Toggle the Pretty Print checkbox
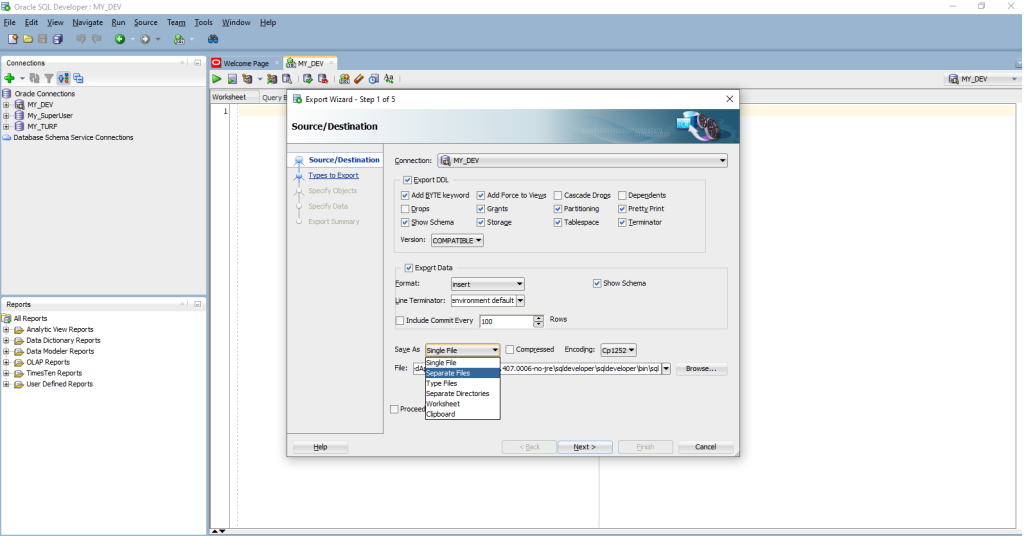This screenshot has width=1024, height=536. click(x=622, y=209)
